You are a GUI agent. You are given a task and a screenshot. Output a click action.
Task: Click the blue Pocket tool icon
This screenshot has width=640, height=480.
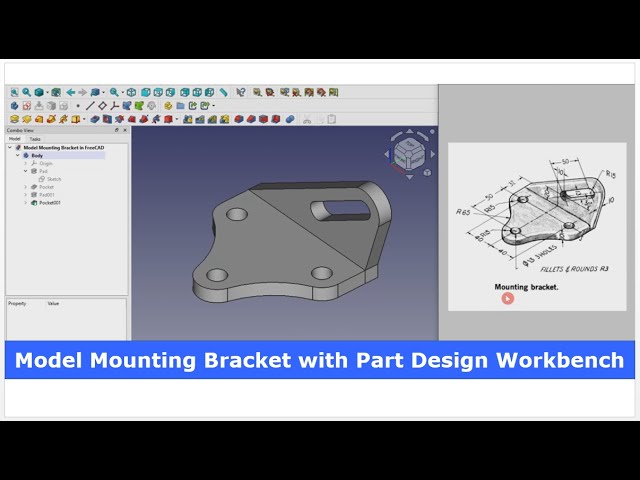coord(95,119)
